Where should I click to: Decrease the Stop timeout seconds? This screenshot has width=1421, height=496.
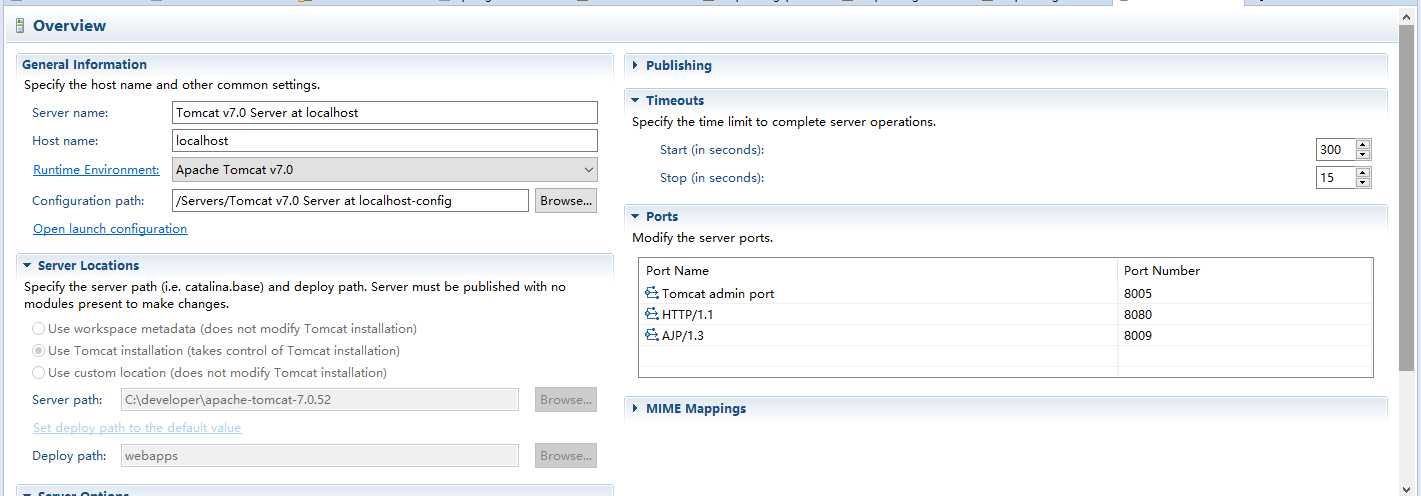coord(1363,183)
